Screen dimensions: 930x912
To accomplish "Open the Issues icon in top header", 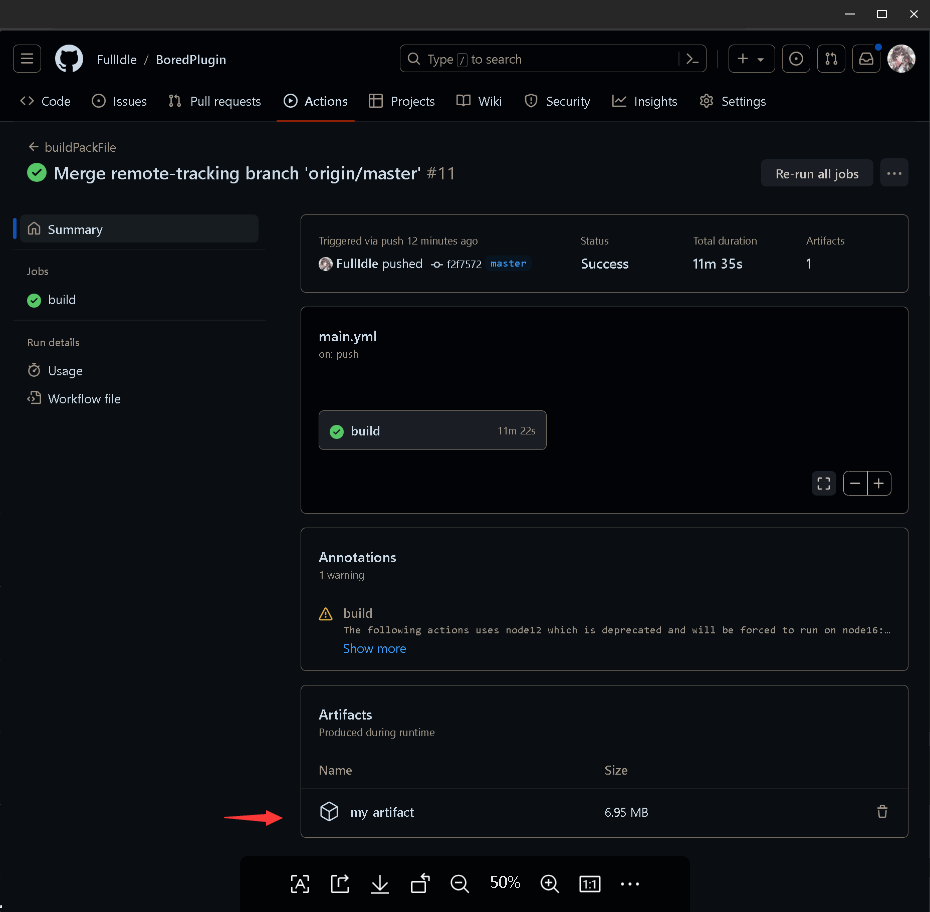I will click(x=796, y=59).
